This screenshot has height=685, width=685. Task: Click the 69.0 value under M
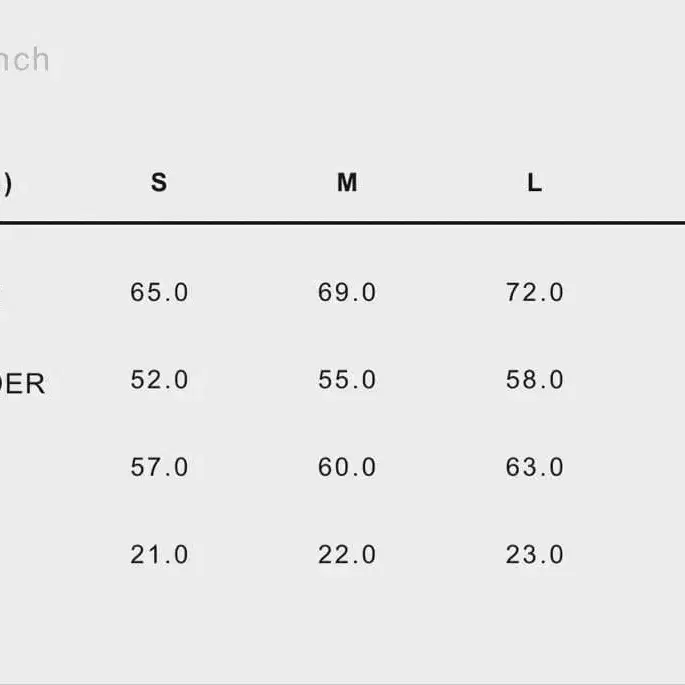coord(347,293)
